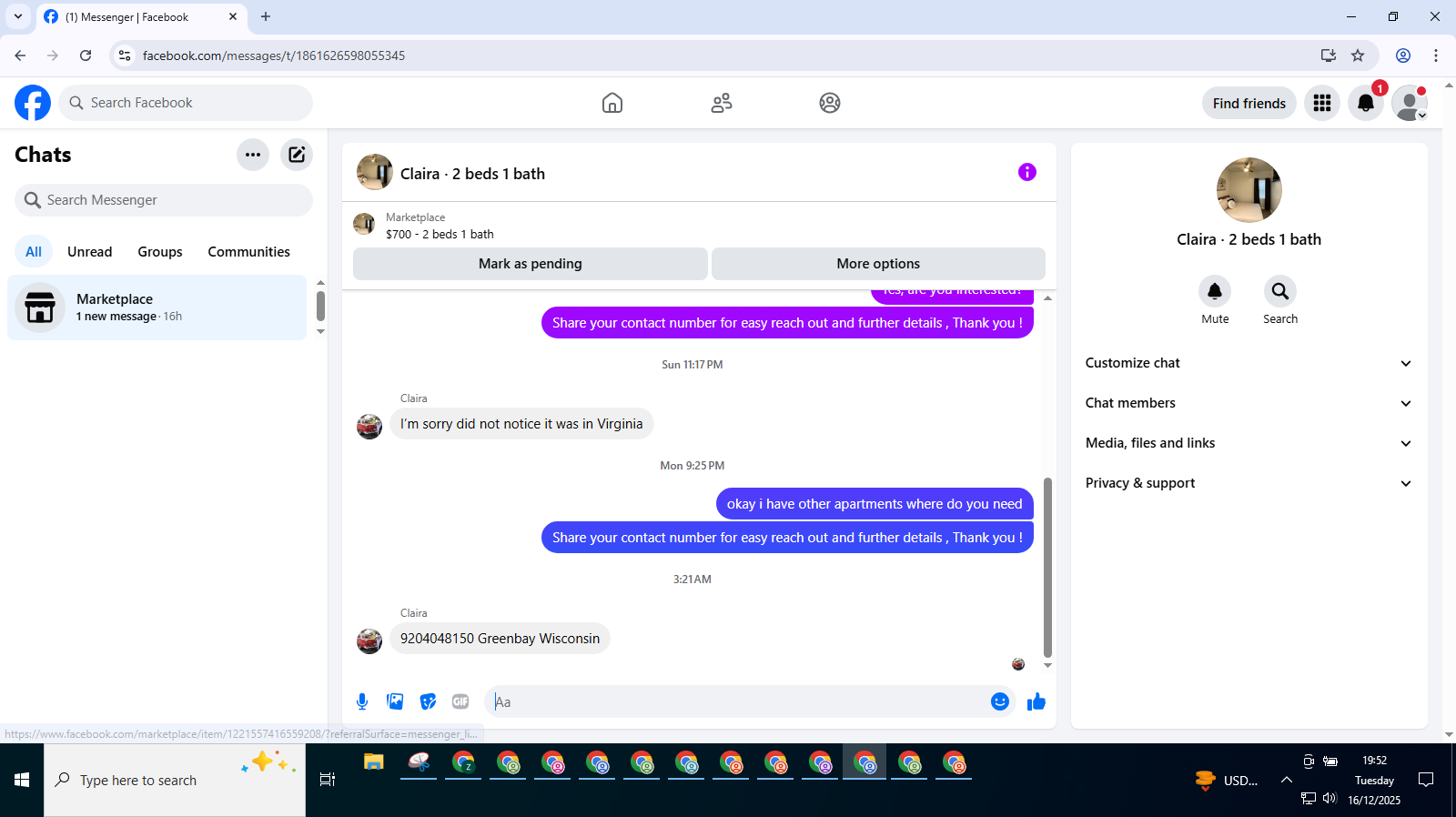The image size is (1456, 817).
Task: Click Claira's avatar beside the Virginia message
Action: click(x=369, y=426)
